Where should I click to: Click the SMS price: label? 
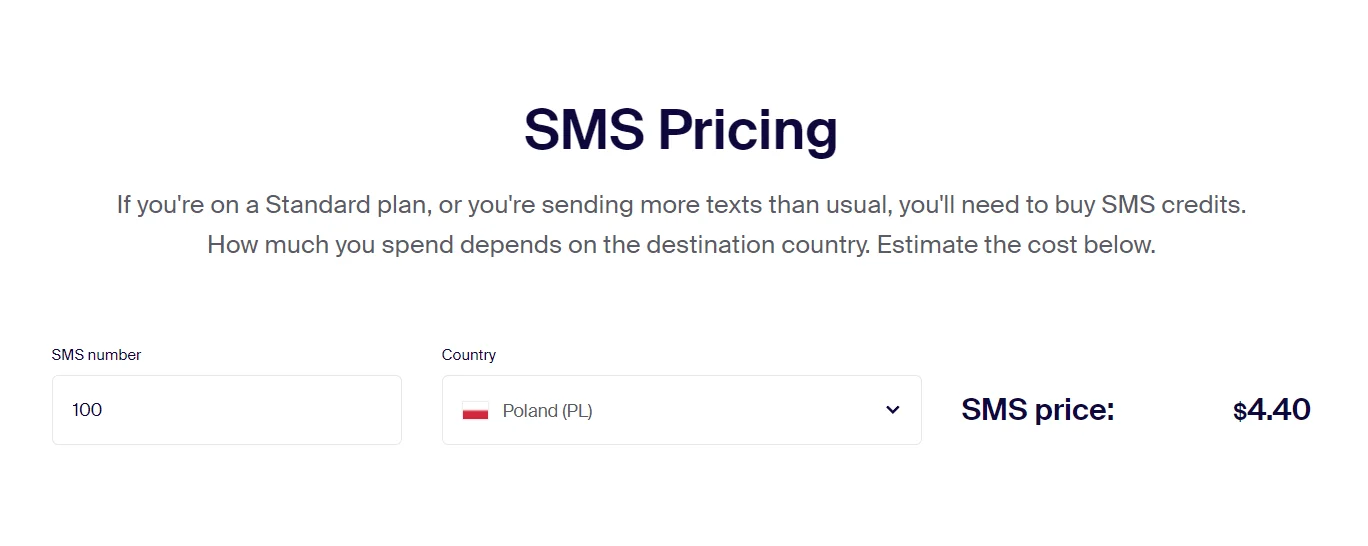pyautogui.click(x=1037, y=410)
